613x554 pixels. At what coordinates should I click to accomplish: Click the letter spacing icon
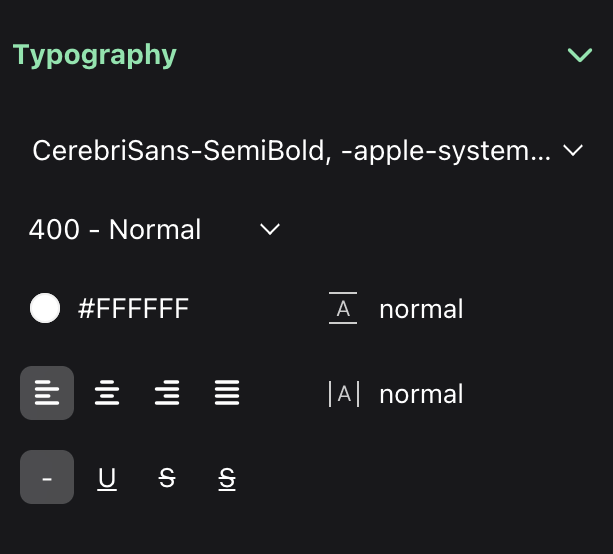[x=343, y=394]
